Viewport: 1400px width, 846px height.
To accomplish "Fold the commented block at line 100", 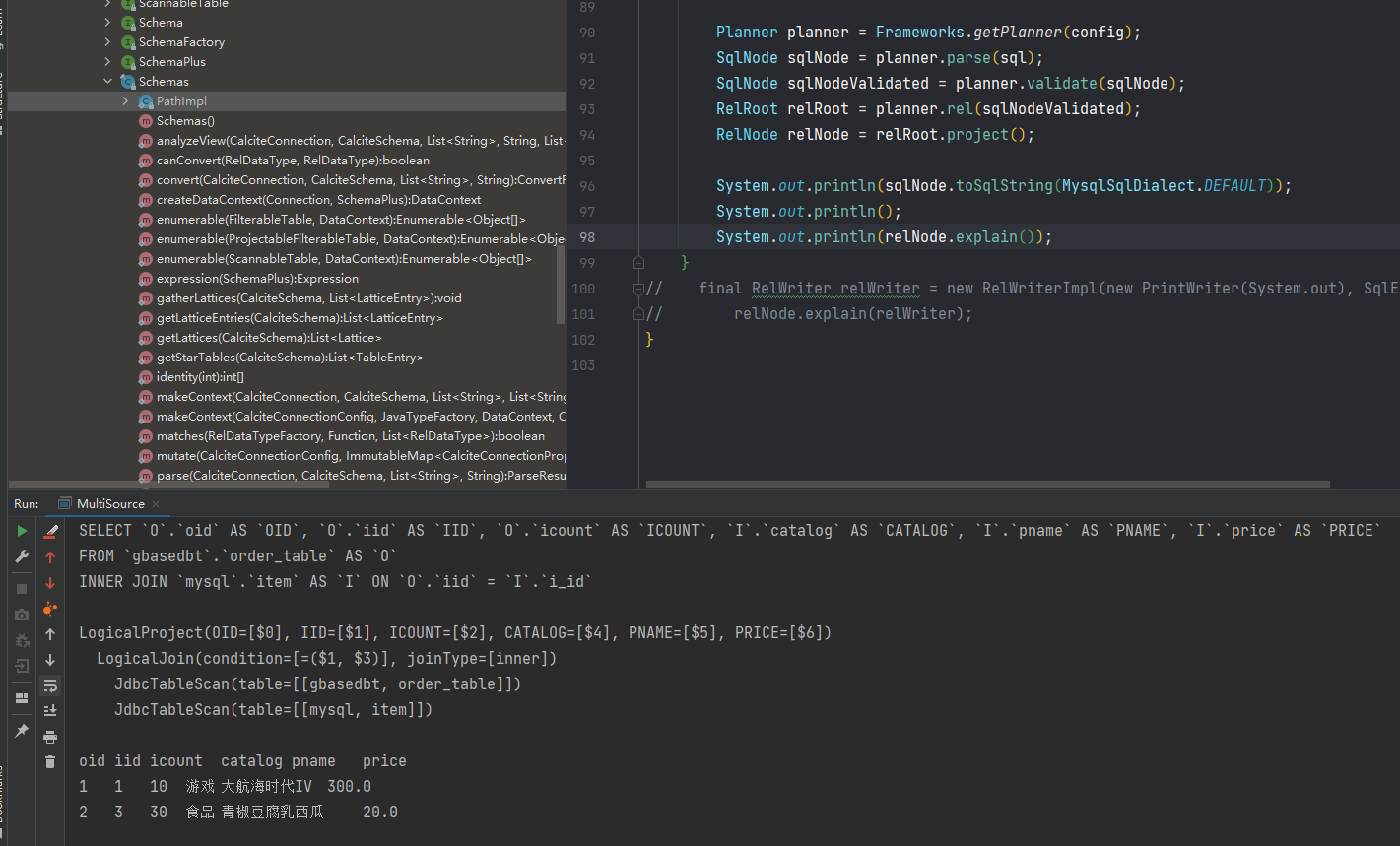I will [638, 289].
